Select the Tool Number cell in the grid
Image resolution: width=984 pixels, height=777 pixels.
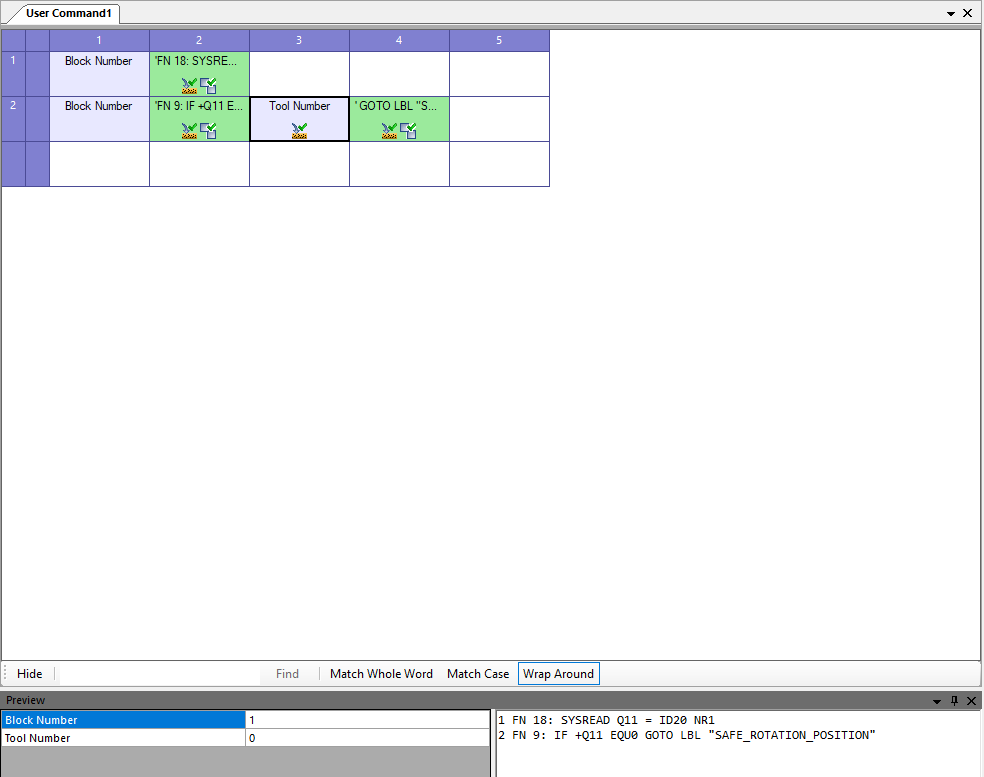pos(298,105)
